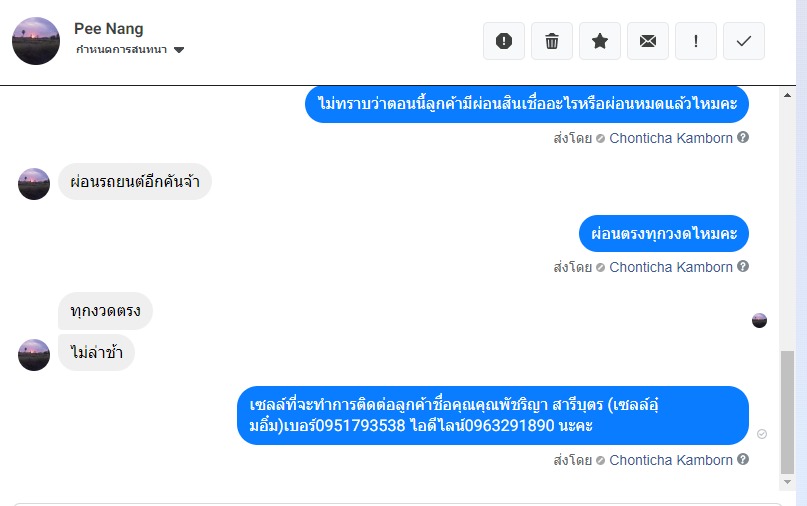Open Chonticha Kamborn link under ผ่อนตรงทุกงวดไหมคะ
This screenshot has height=506, width=807.
point(671,267)
